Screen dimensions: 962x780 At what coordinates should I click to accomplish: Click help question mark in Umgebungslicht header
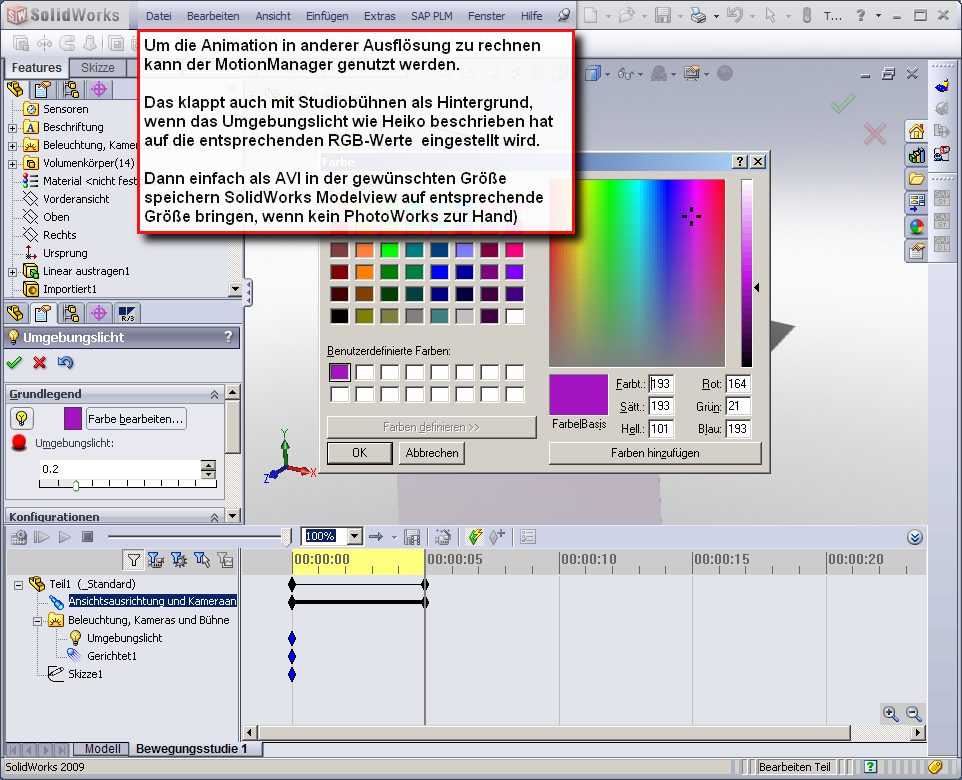coord(228,337)
